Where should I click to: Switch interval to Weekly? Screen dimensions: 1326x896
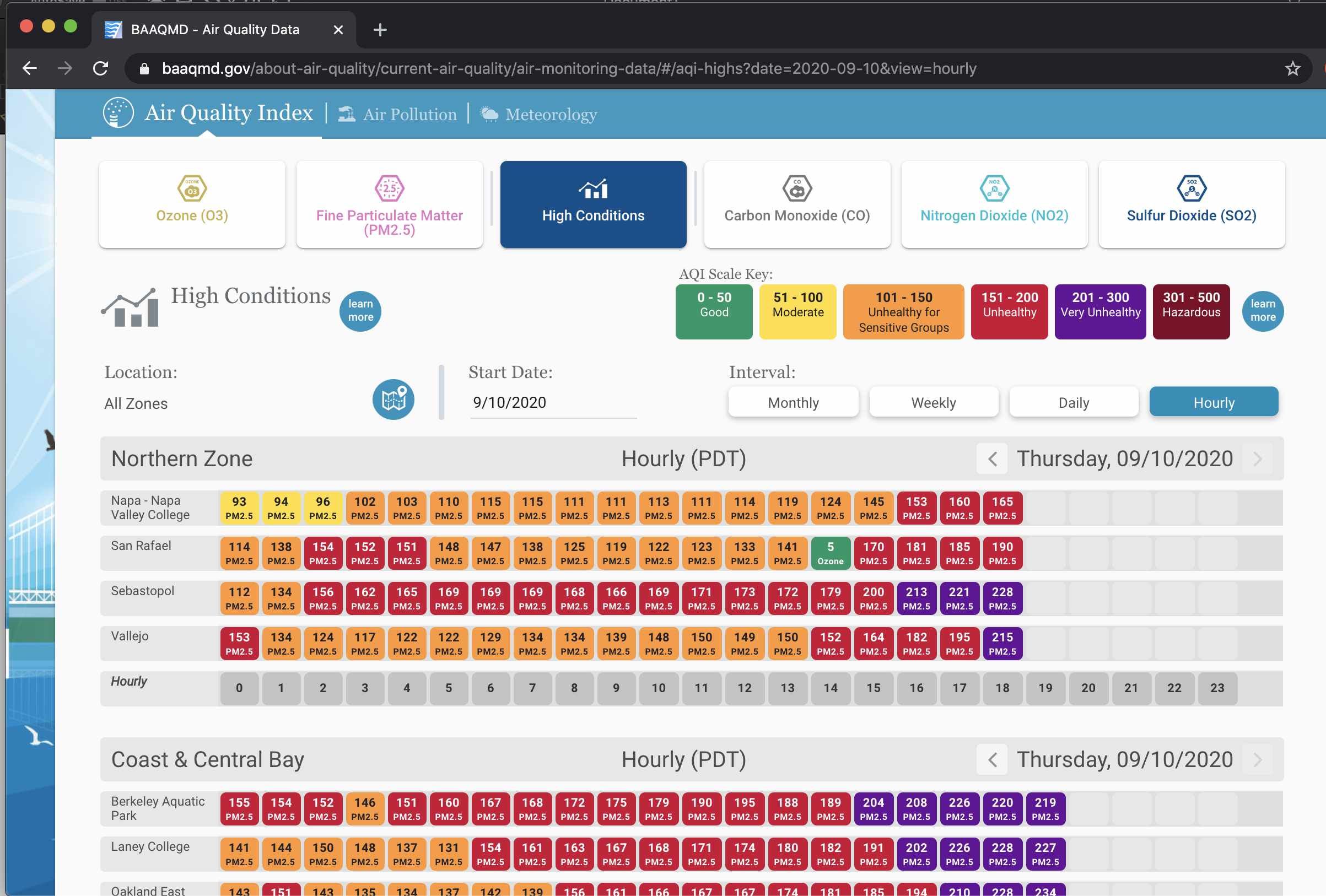pos(934,403)
